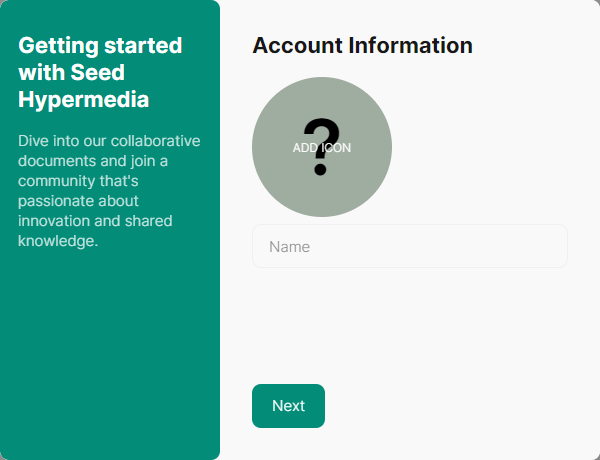Focus the Name input field
Screen dimensions: 600x460
coord(409,246)
